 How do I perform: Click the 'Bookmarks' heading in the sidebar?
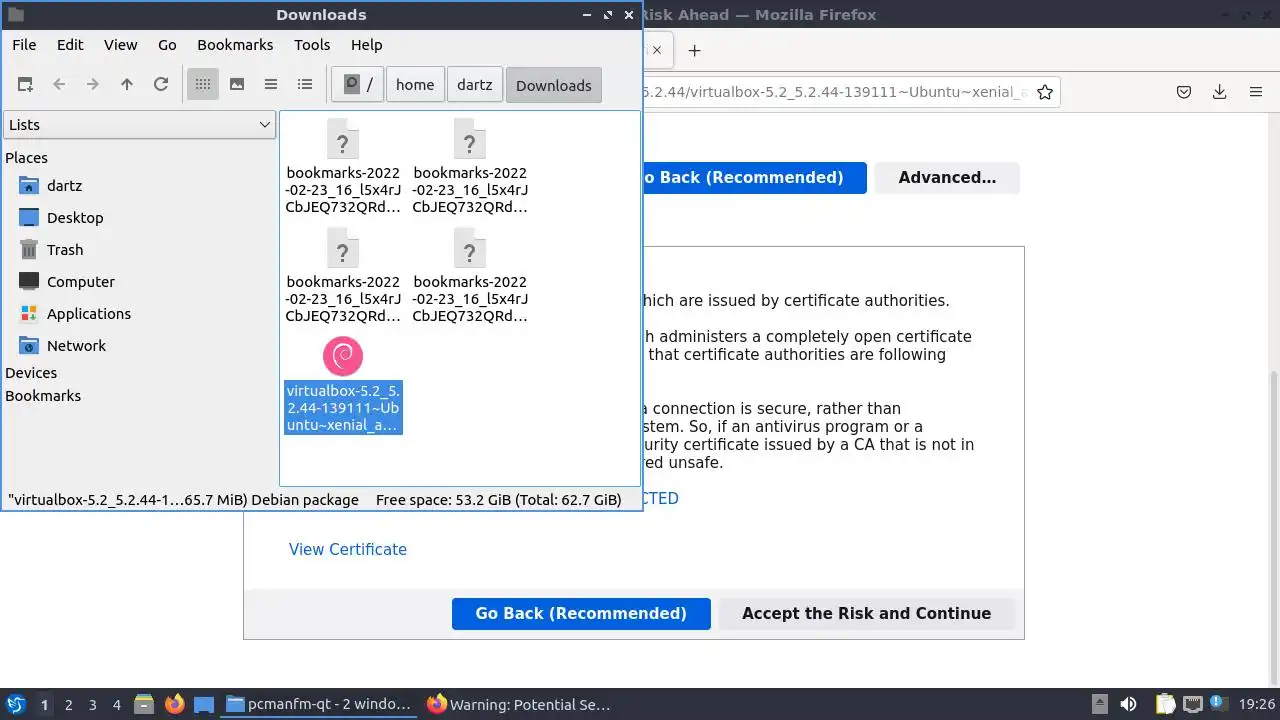click(43, 396)
